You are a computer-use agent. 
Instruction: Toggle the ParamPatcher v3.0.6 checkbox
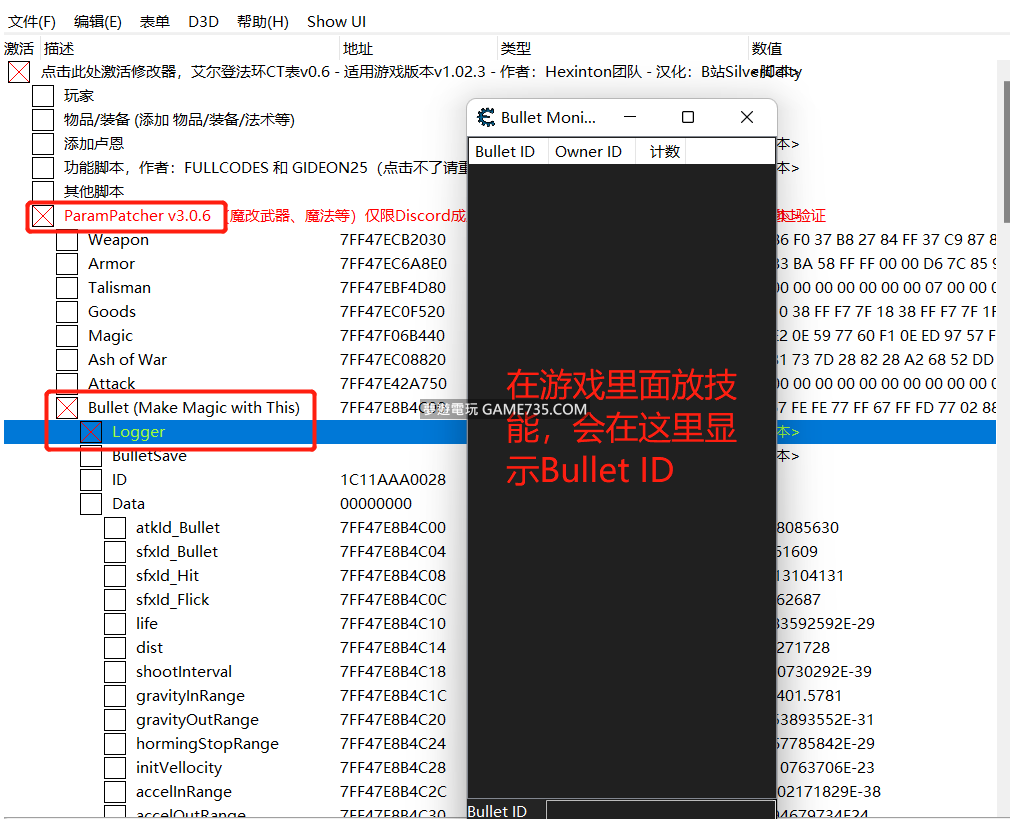[x=43, y=216]
